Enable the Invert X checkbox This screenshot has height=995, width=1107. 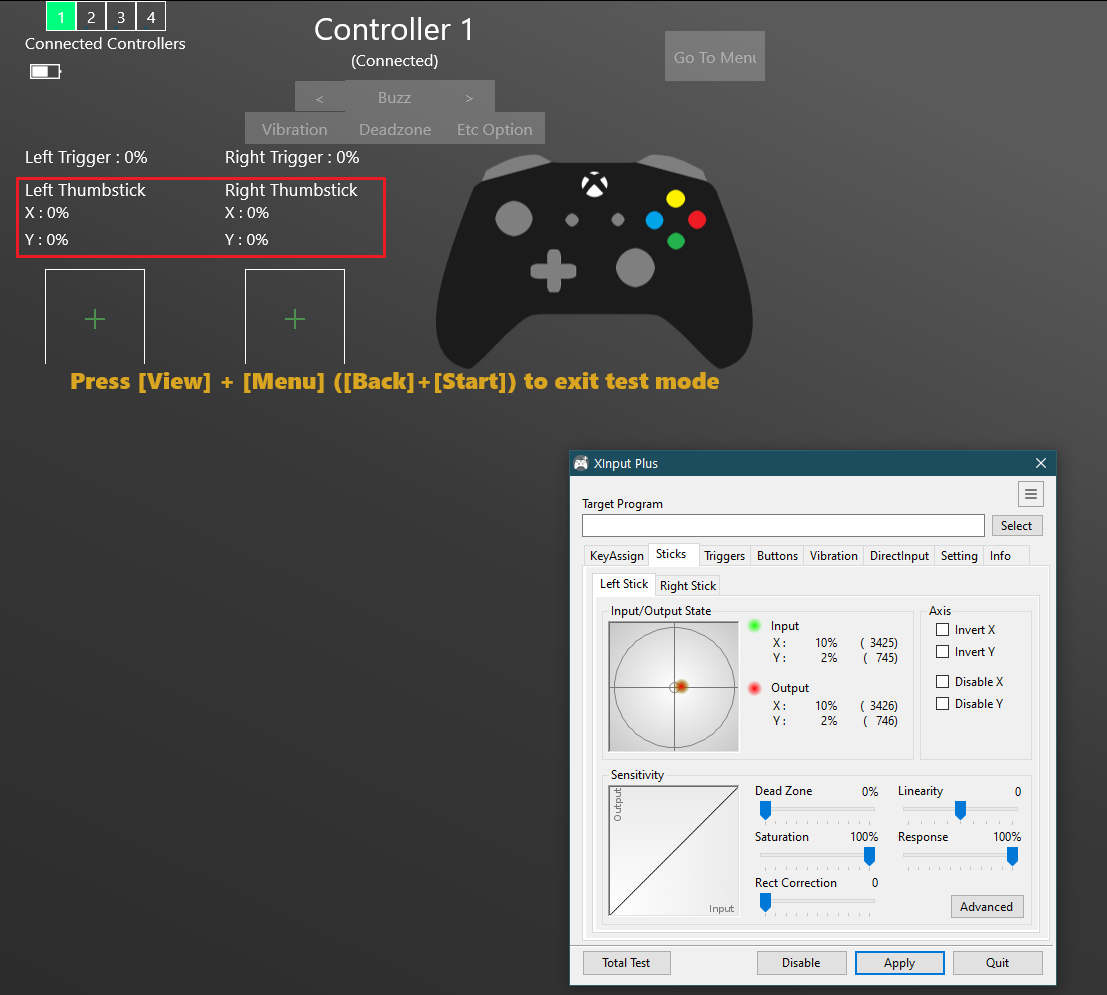(942, 629)
